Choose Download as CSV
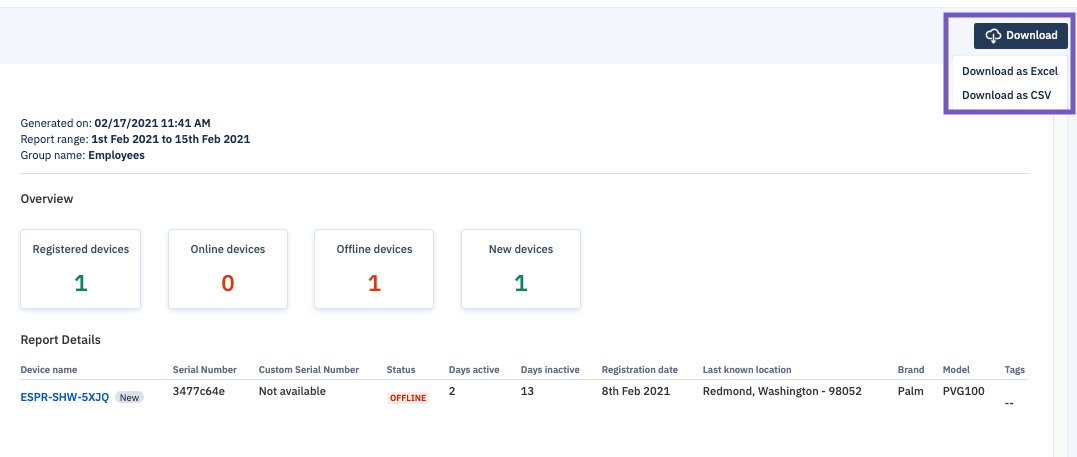Image resolution: width=1077 pixels, height=457 pixels. [x=1006, y=95]
